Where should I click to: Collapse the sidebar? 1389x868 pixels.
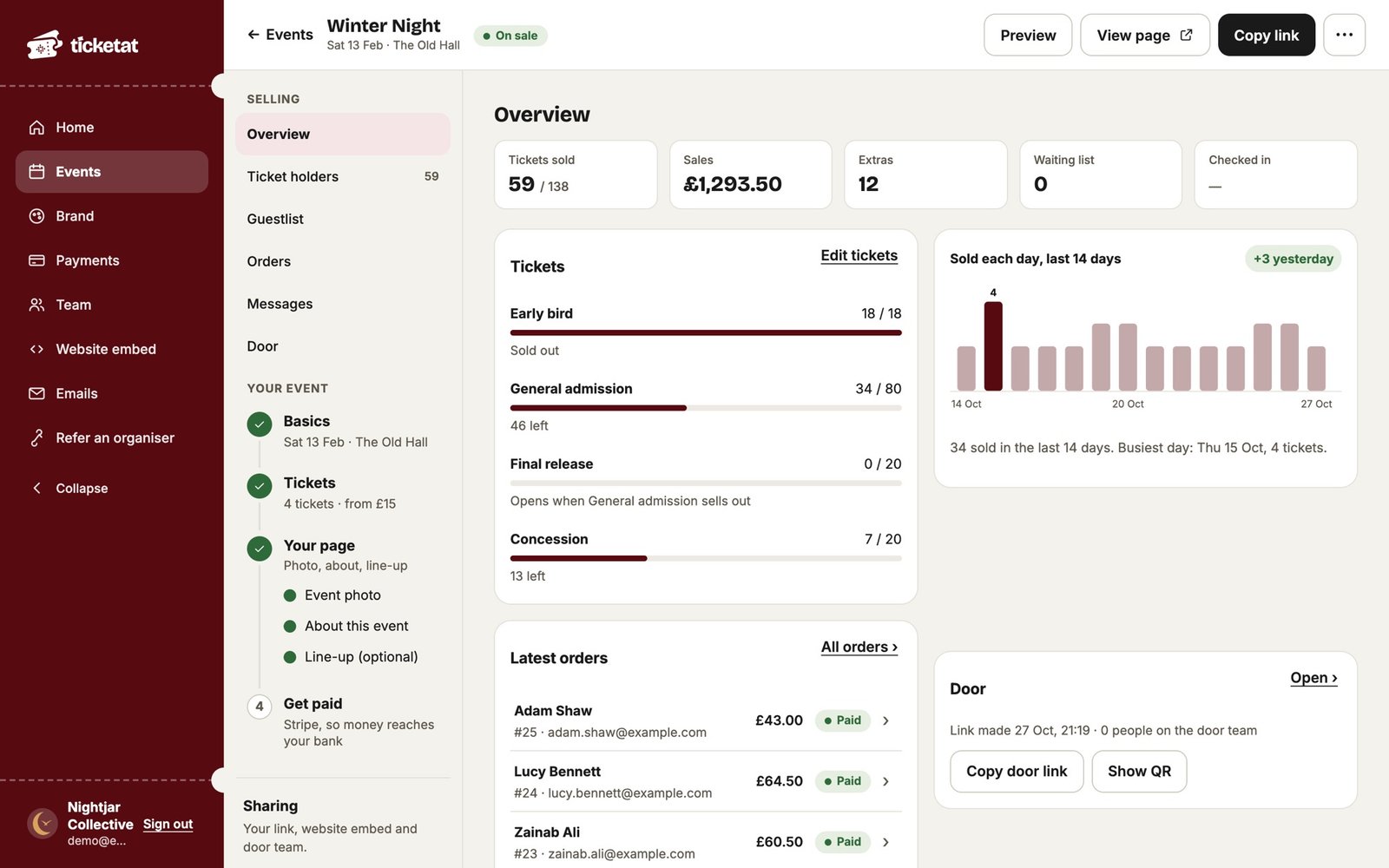(x=69, y=488)
